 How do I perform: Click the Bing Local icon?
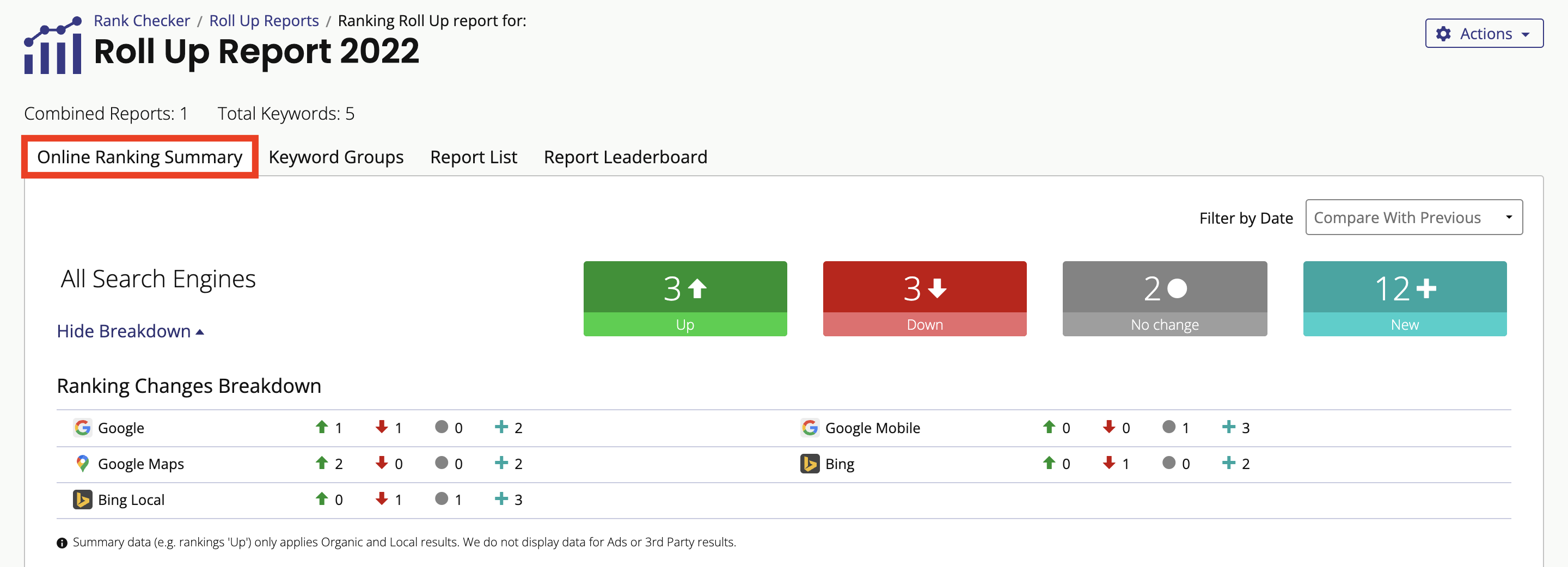pyautogui.click(x=83, y=499)
